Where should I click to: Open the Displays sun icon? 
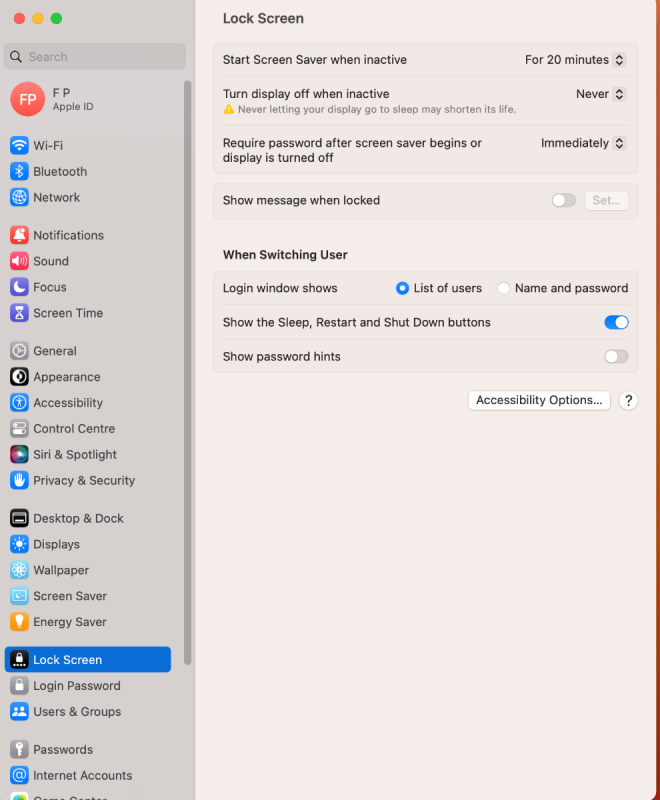[x=19, y=544]
